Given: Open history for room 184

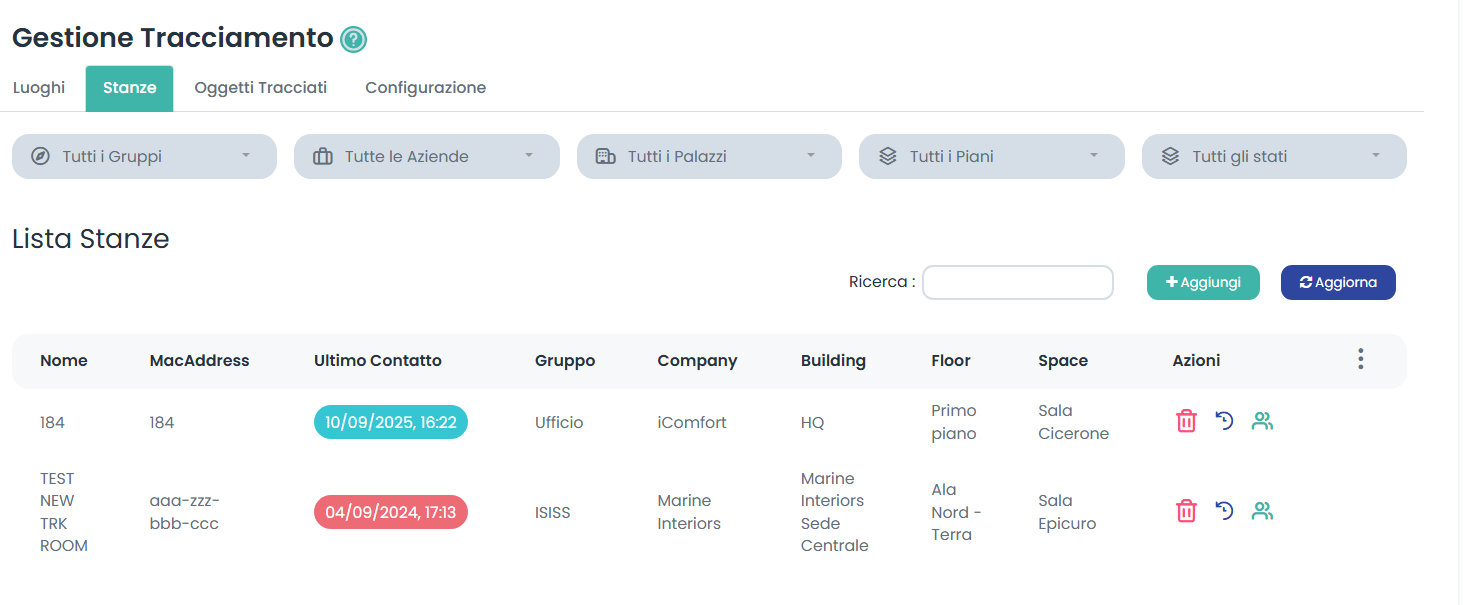Looking at the screenshot, I should click(x=1224, y=421).
